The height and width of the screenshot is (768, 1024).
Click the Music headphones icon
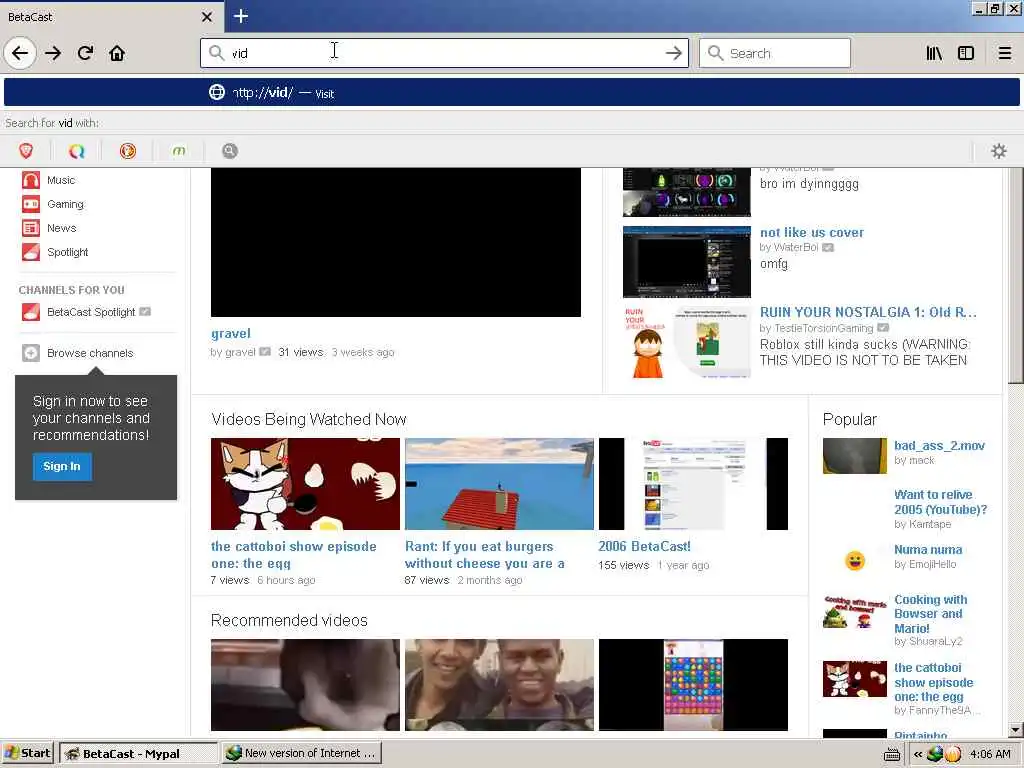point(31,180)
